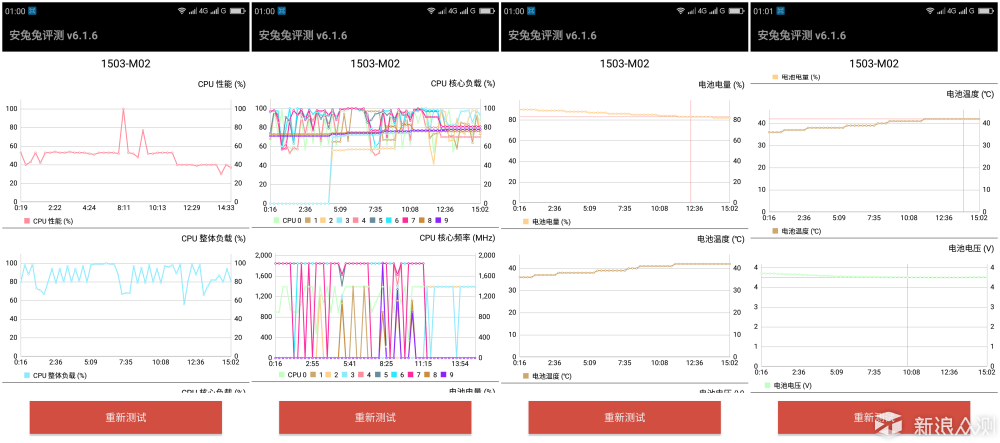Tap the Wi-Fi icon on the CPU 核心频率 screen

point(432,11)
